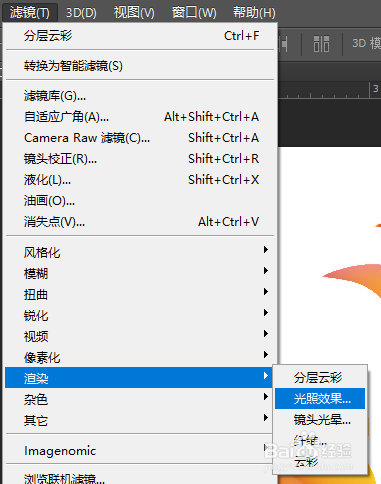Choose 纤维... in 渲染 submenu
Screen dimensions: 381x484
click(x=320, y=440)
